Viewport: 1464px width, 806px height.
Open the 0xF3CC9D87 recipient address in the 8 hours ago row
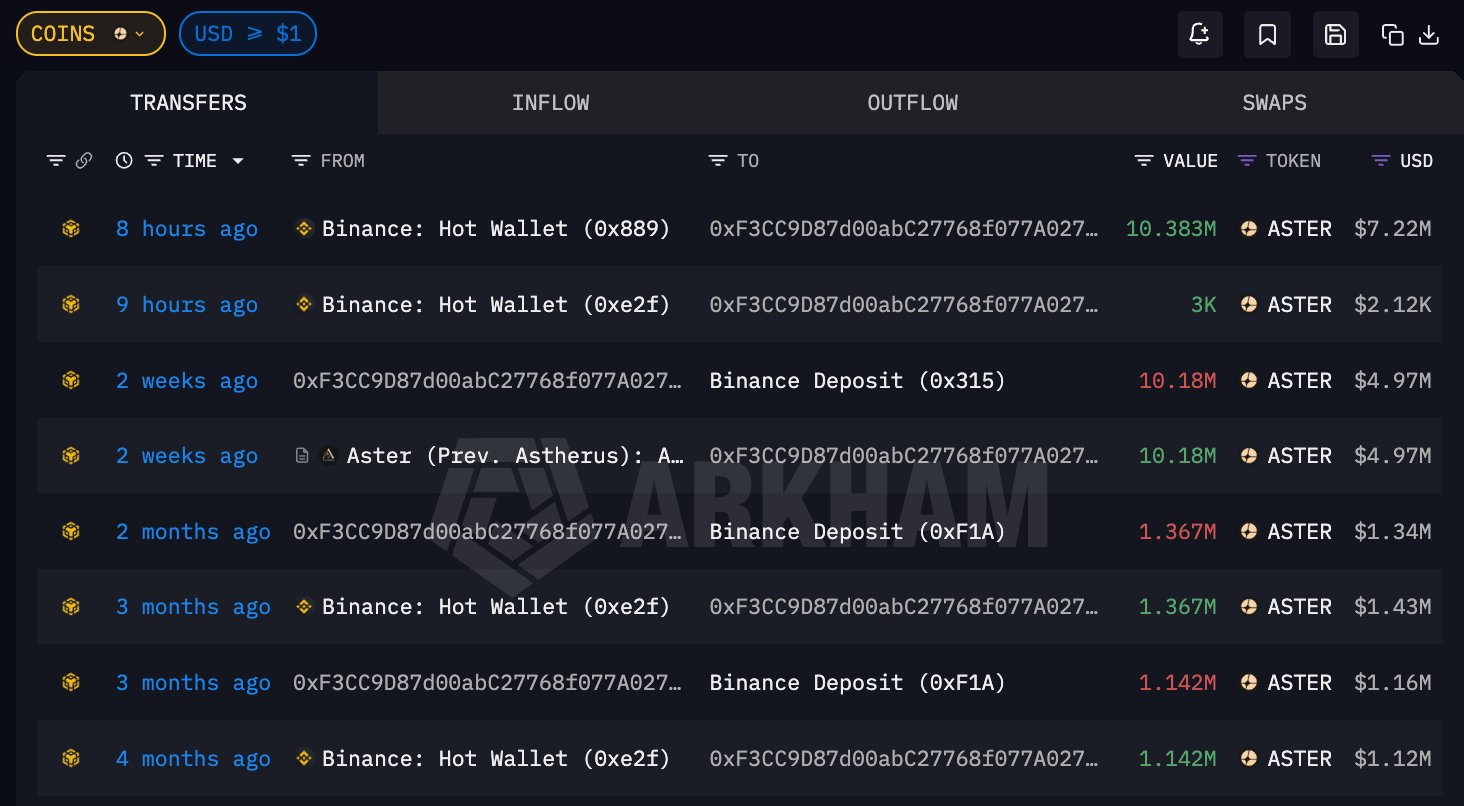pos(904,229)
